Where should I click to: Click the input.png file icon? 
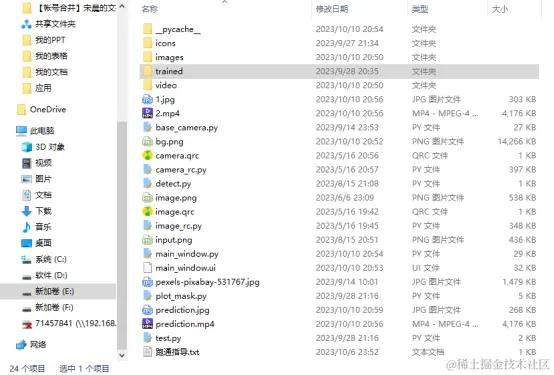[x=147, y=240]
